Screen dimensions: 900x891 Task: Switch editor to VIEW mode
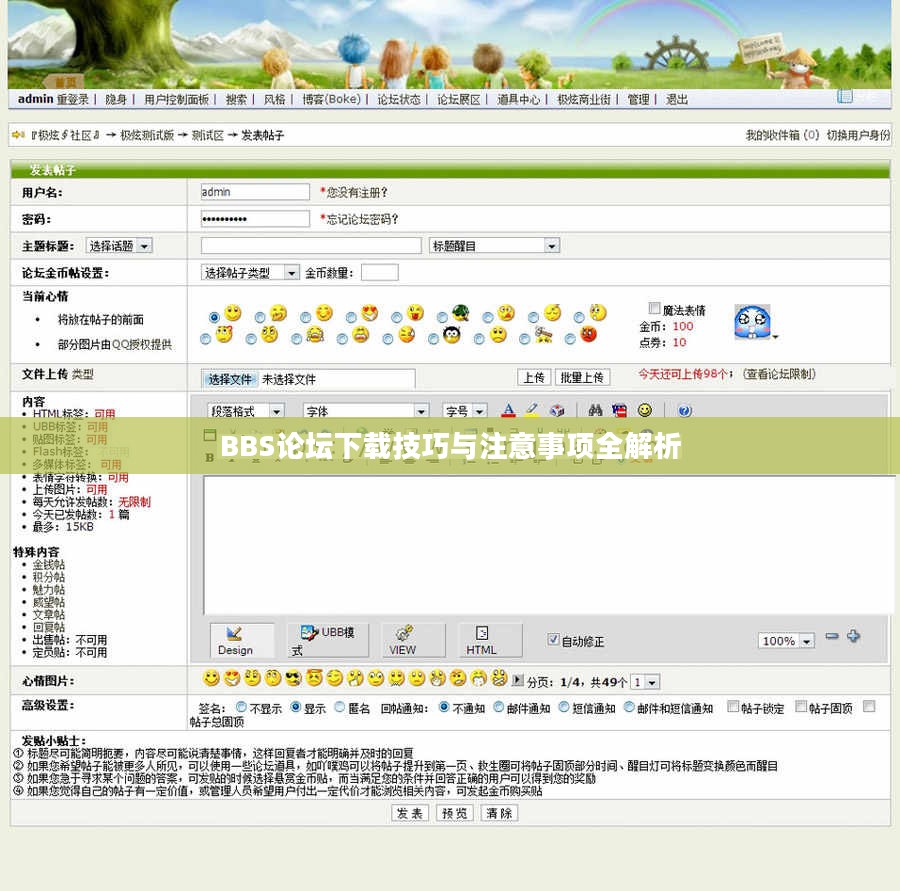[x=413, y=640]
